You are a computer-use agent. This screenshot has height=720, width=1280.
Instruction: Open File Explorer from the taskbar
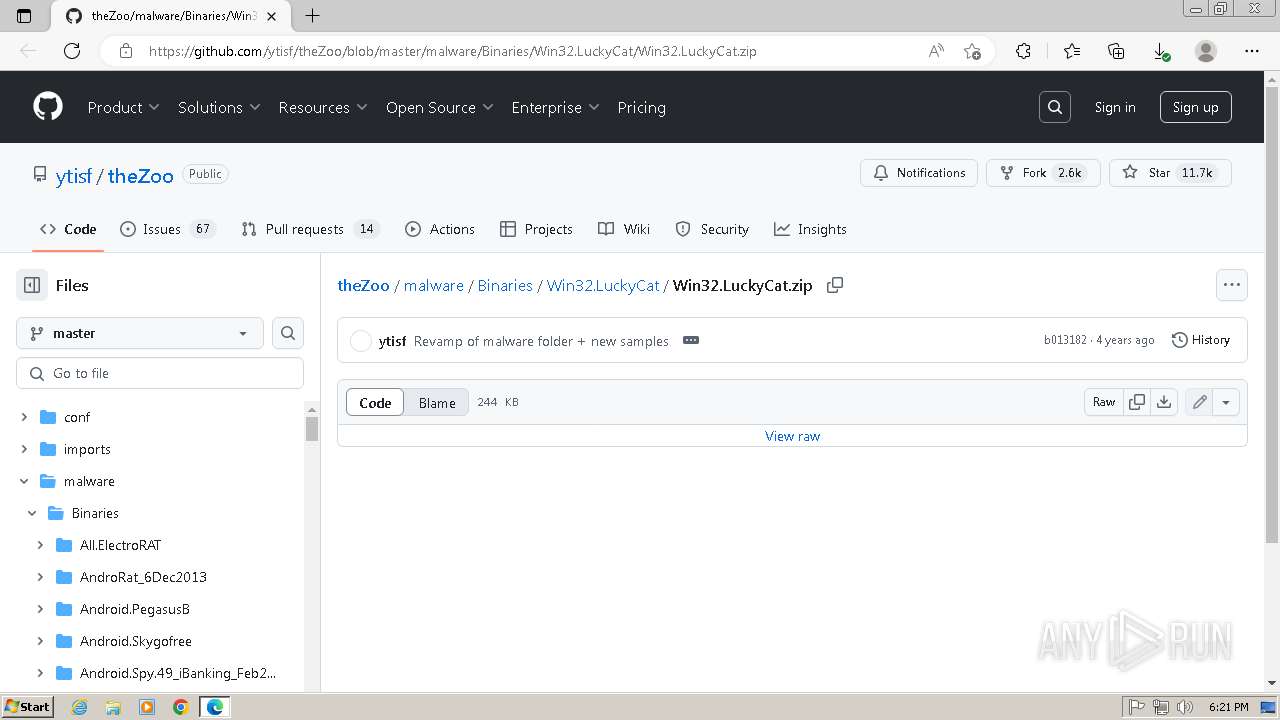(x=113, y=707)
